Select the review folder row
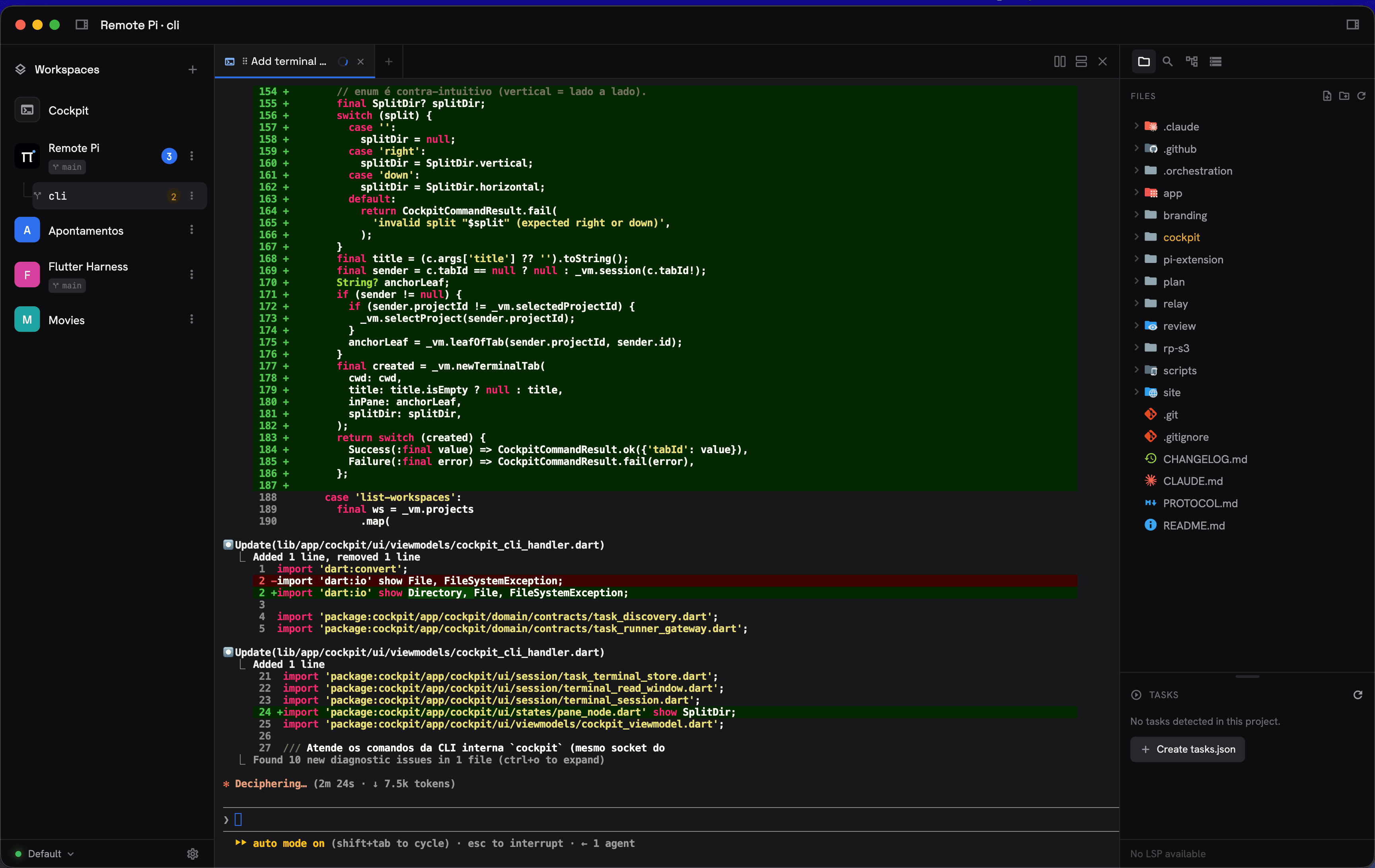 coord(1247,325)
